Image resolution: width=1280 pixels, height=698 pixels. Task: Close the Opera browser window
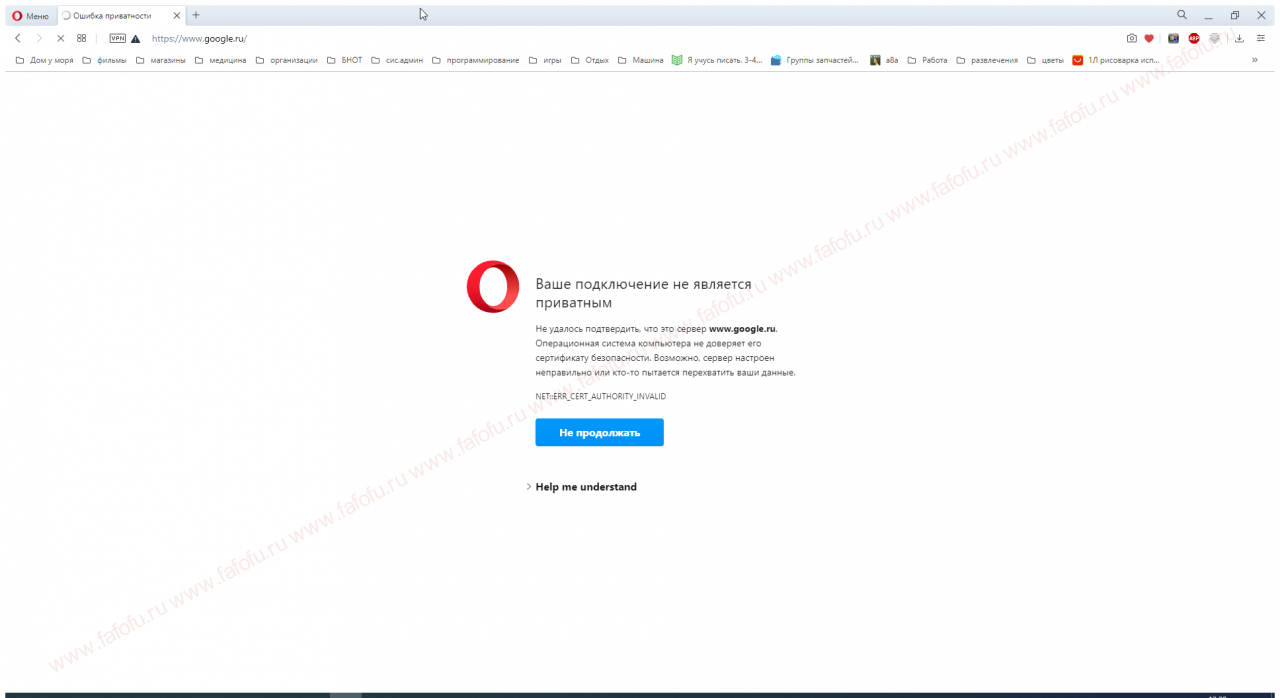(x=1262, y=15)
